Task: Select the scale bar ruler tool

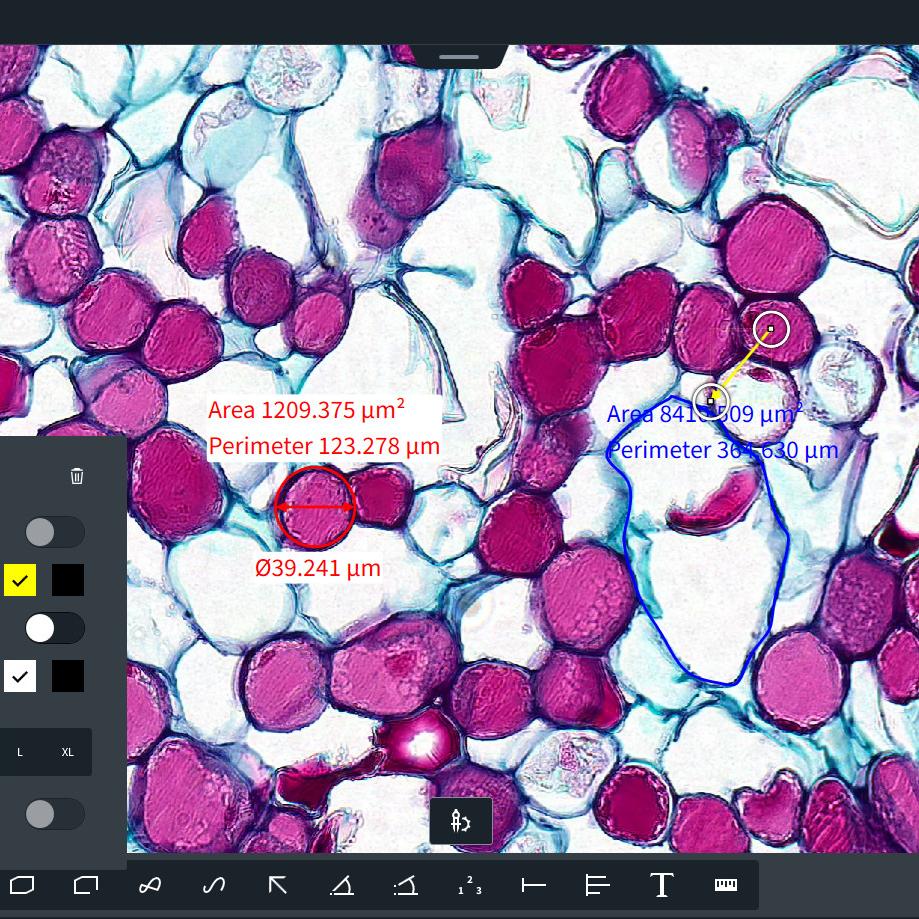Action: tap(726, 885)
